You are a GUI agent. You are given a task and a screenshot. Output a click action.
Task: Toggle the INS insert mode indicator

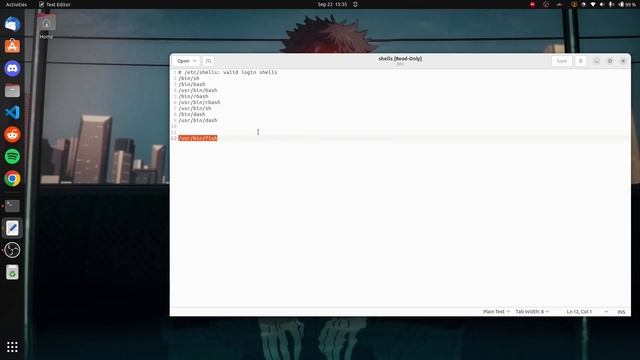click(621, 312)
